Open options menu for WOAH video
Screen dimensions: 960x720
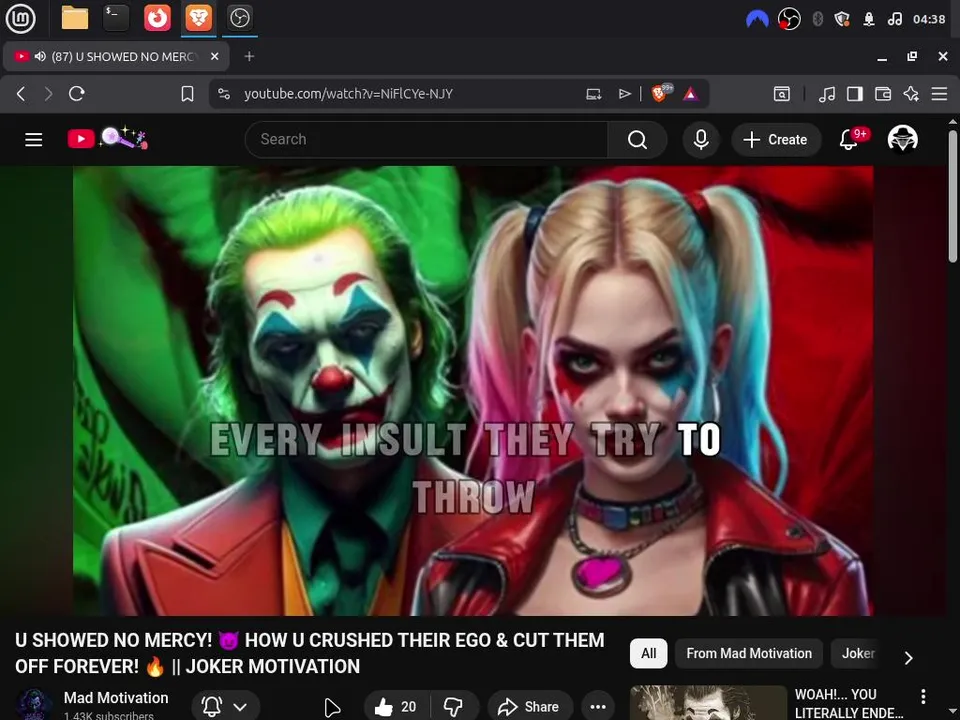pyautogui.click(x=923, y=696)
